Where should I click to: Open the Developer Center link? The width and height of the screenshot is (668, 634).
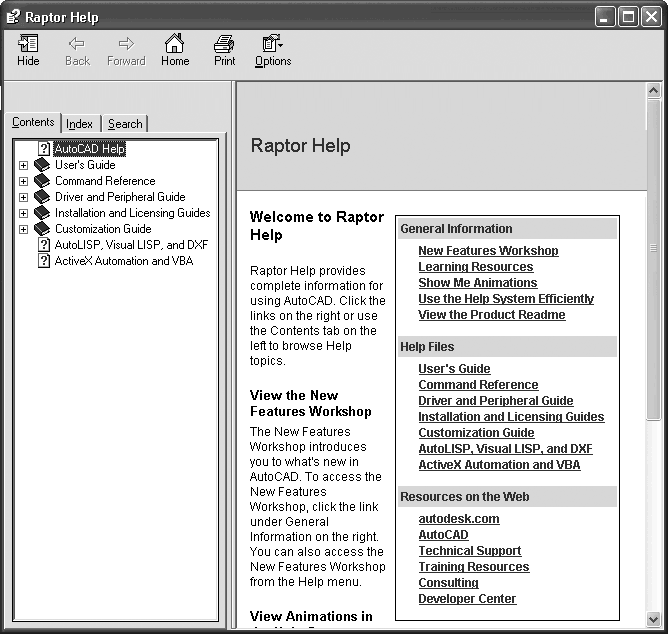[467, 599]
